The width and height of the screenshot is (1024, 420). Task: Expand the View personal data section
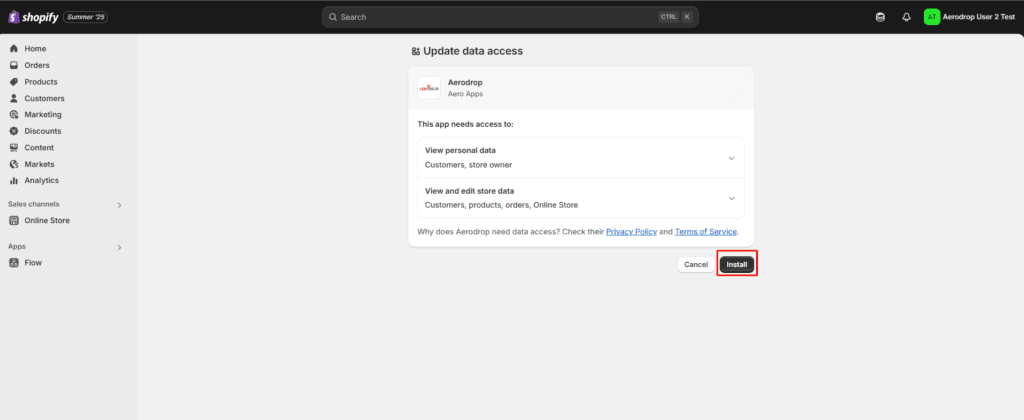coord(731,158)
